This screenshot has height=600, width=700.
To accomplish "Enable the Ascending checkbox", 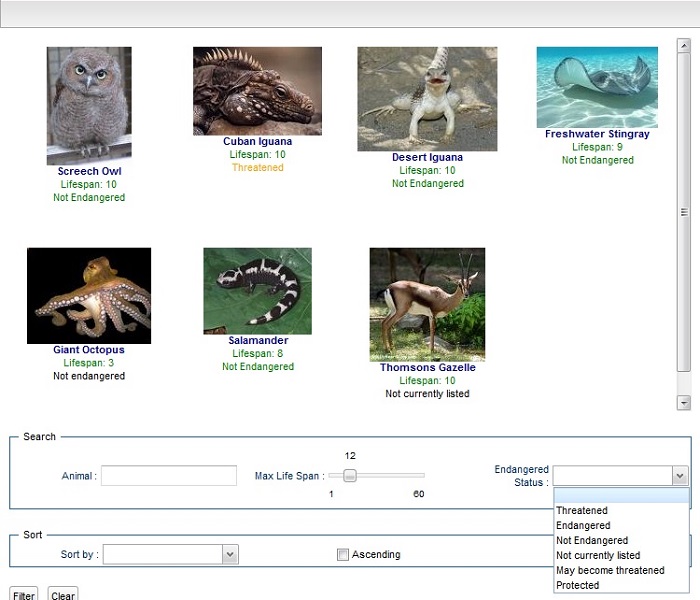I will (343, 555).
